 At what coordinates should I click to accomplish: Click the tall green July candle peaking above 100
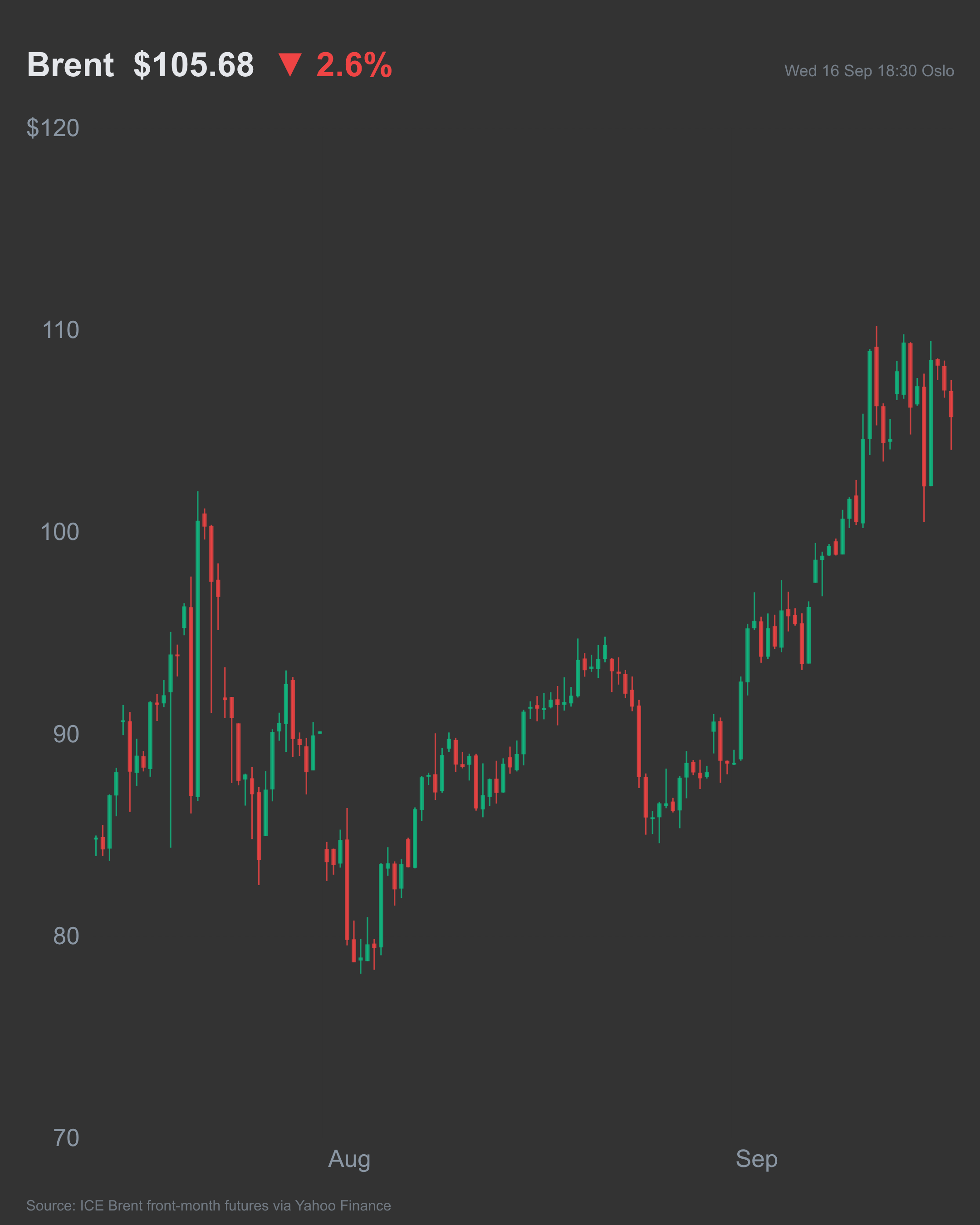pos(198,646)
